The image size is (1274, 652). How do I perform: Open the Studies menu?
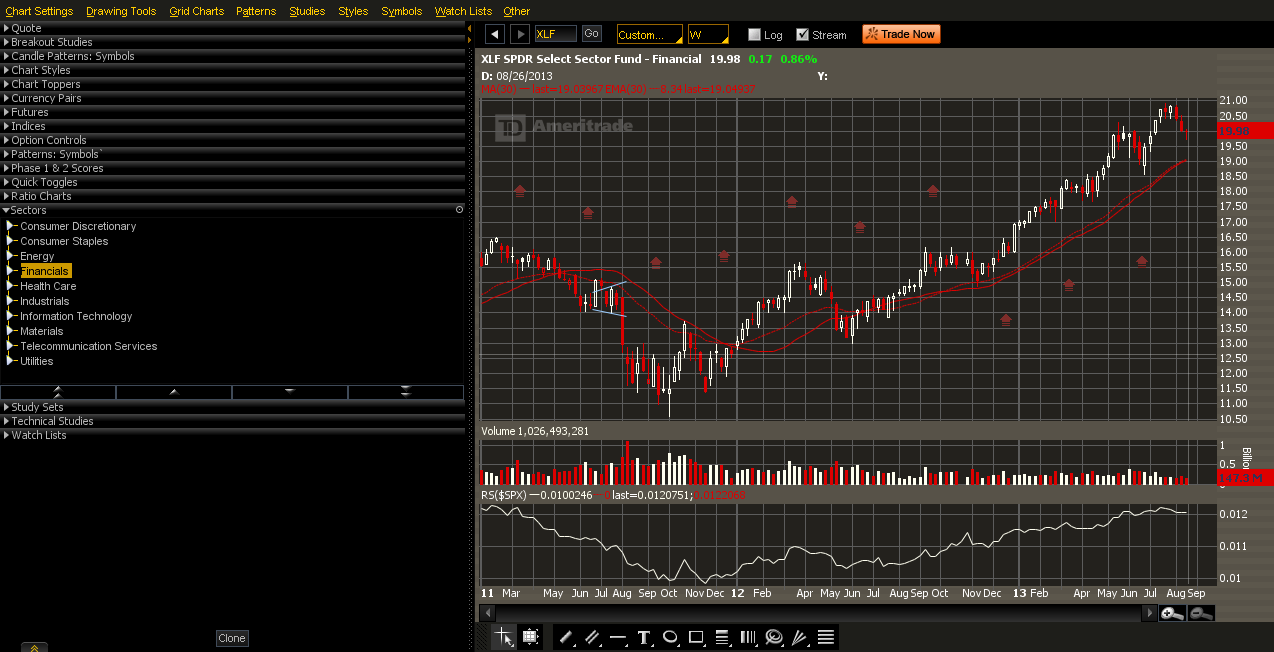(x=307, y=11)
